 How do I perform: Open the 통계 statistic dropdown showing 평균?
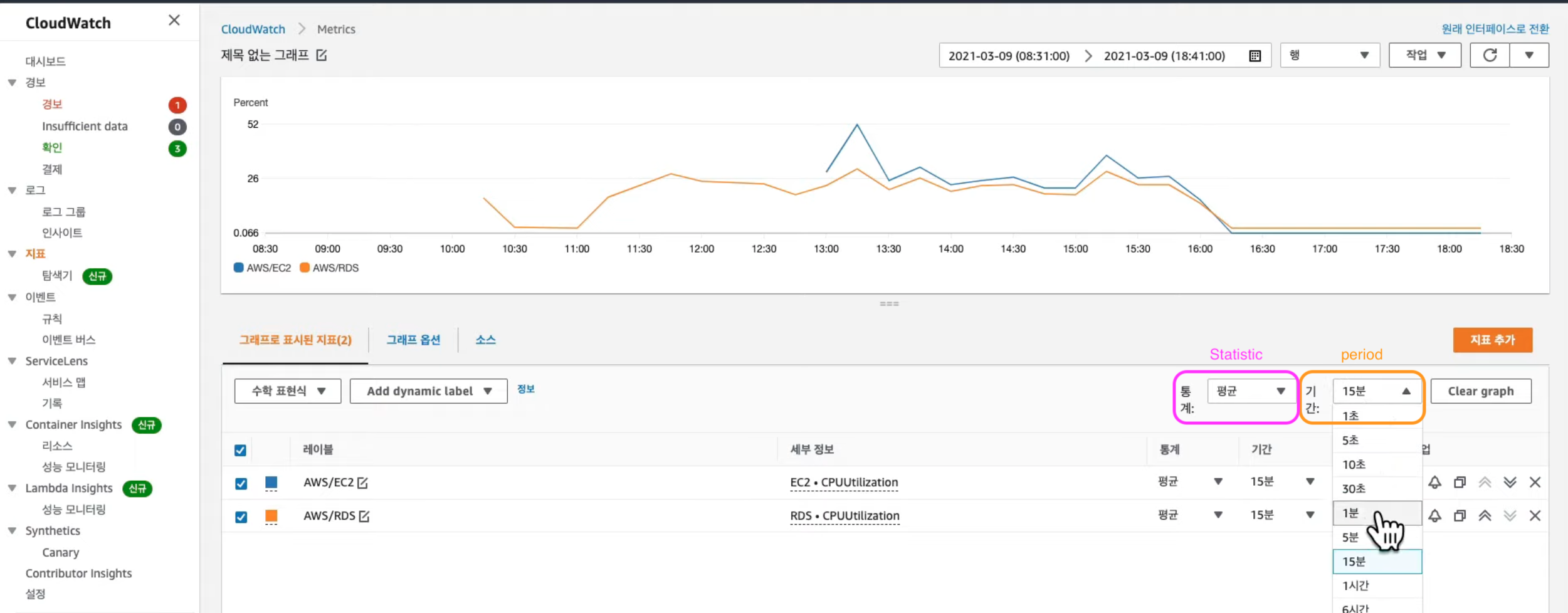(1250, 391)
